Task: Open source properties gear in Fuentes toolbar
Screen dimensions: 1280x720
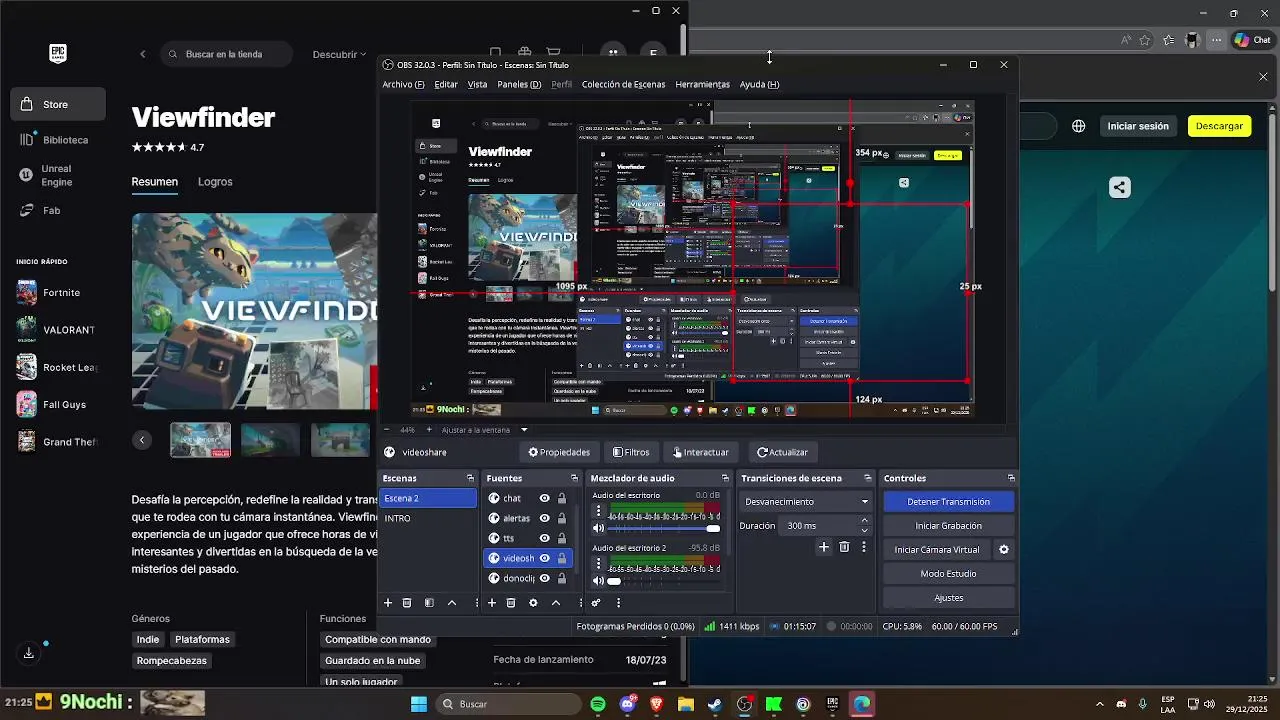Action: tap(533, 603)
